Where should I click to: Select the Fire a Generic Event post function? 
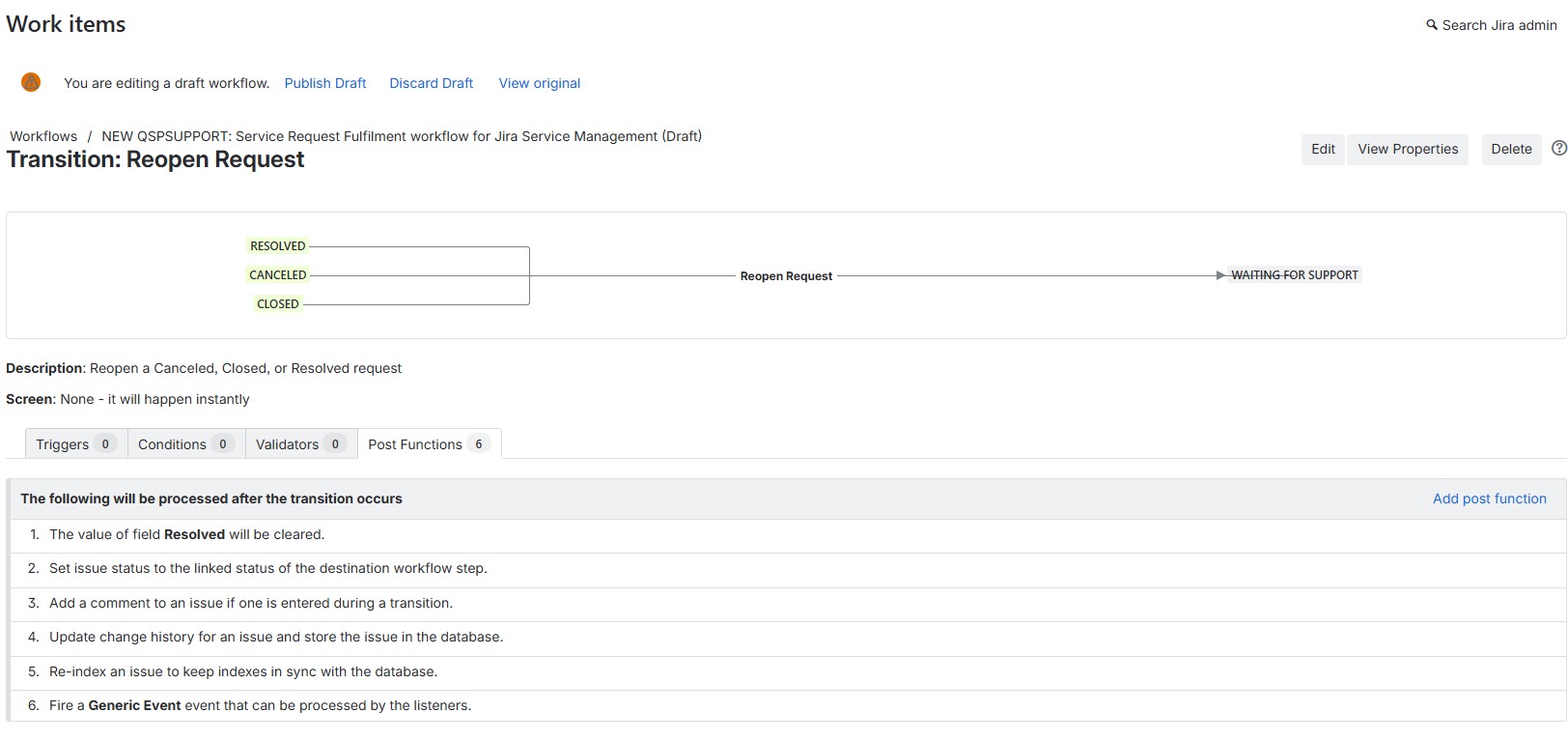click(x=787, y=705)
